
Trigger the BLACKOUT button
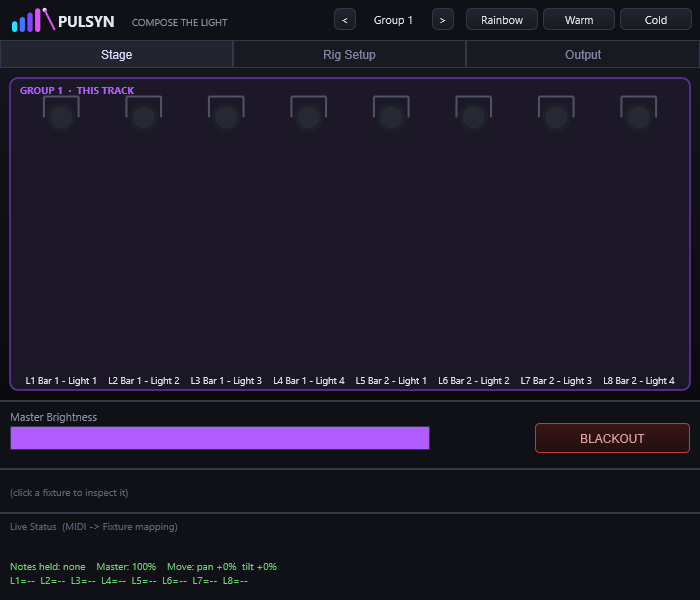612,438
